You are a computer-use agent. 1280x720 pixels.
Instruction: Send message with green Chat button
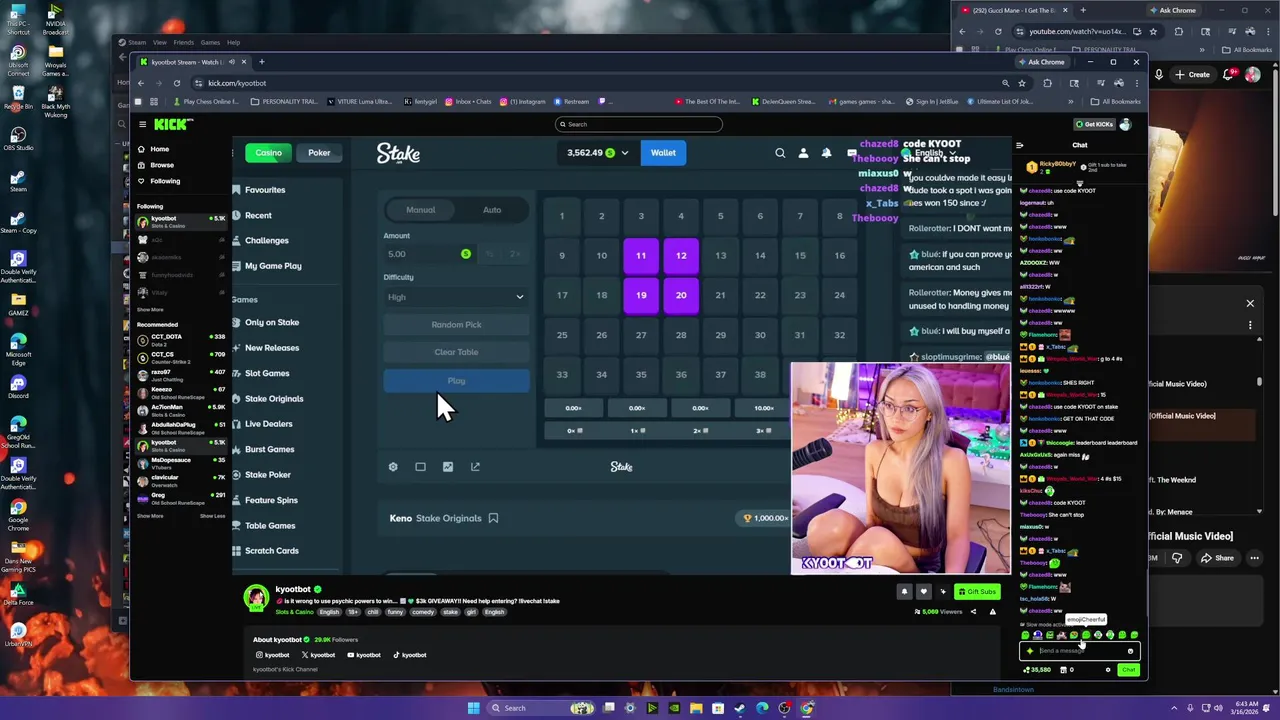(1128, 670)
